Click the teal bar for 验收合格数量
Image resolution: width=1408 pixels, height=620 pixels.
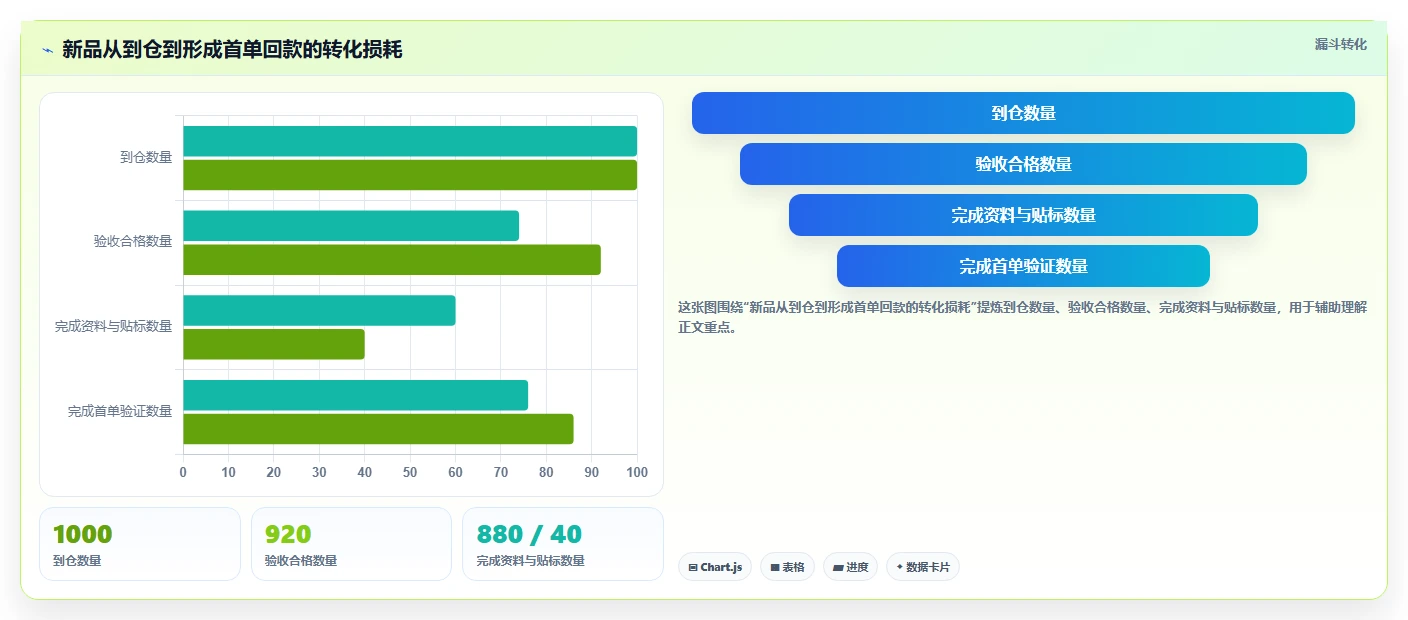351,226
